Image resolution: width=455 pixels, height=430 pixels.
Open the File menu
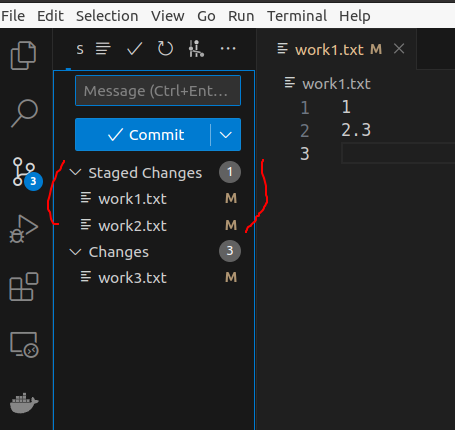(13, 16)
